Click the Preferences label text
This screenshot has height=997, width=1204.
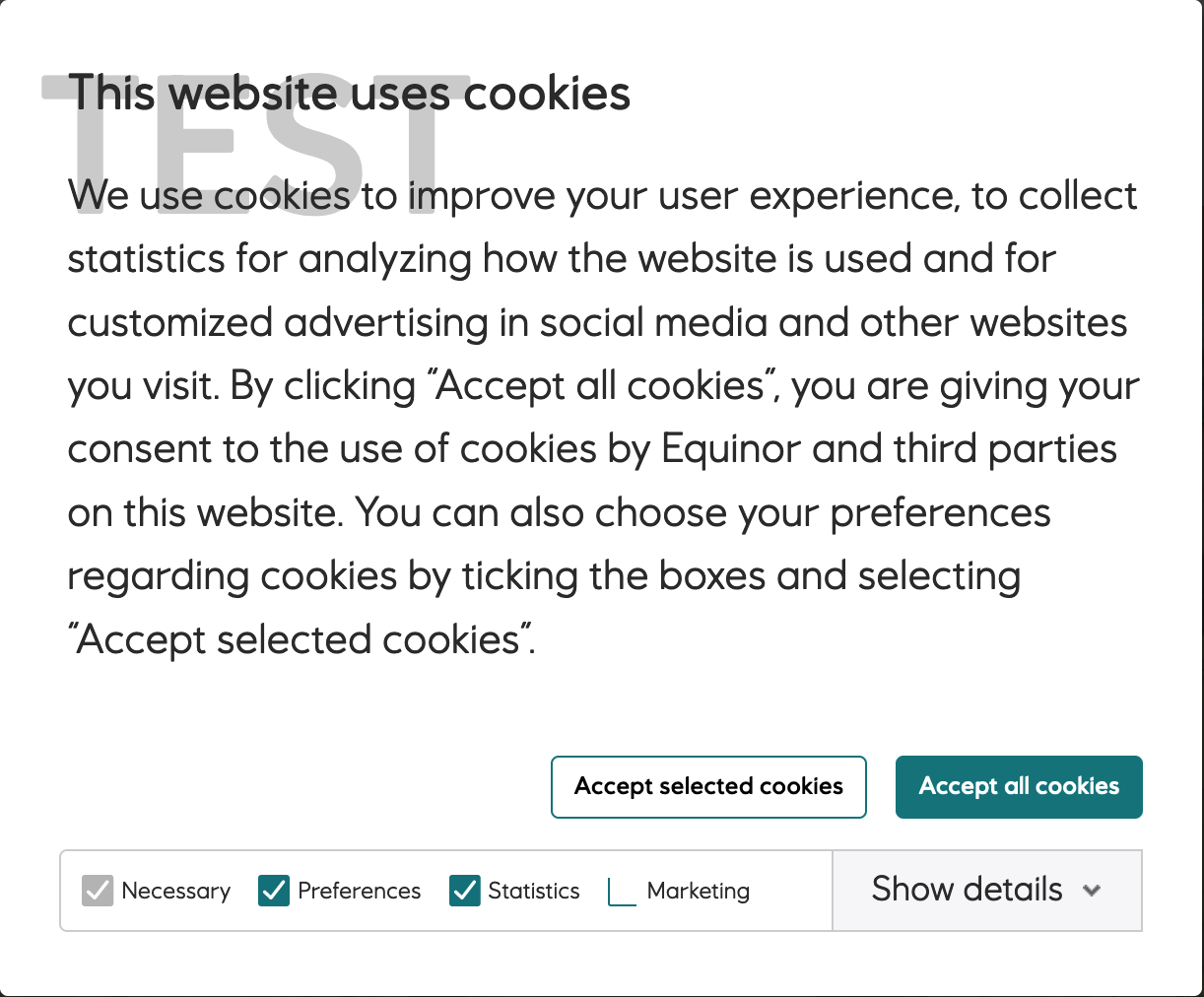pos(359,891)
